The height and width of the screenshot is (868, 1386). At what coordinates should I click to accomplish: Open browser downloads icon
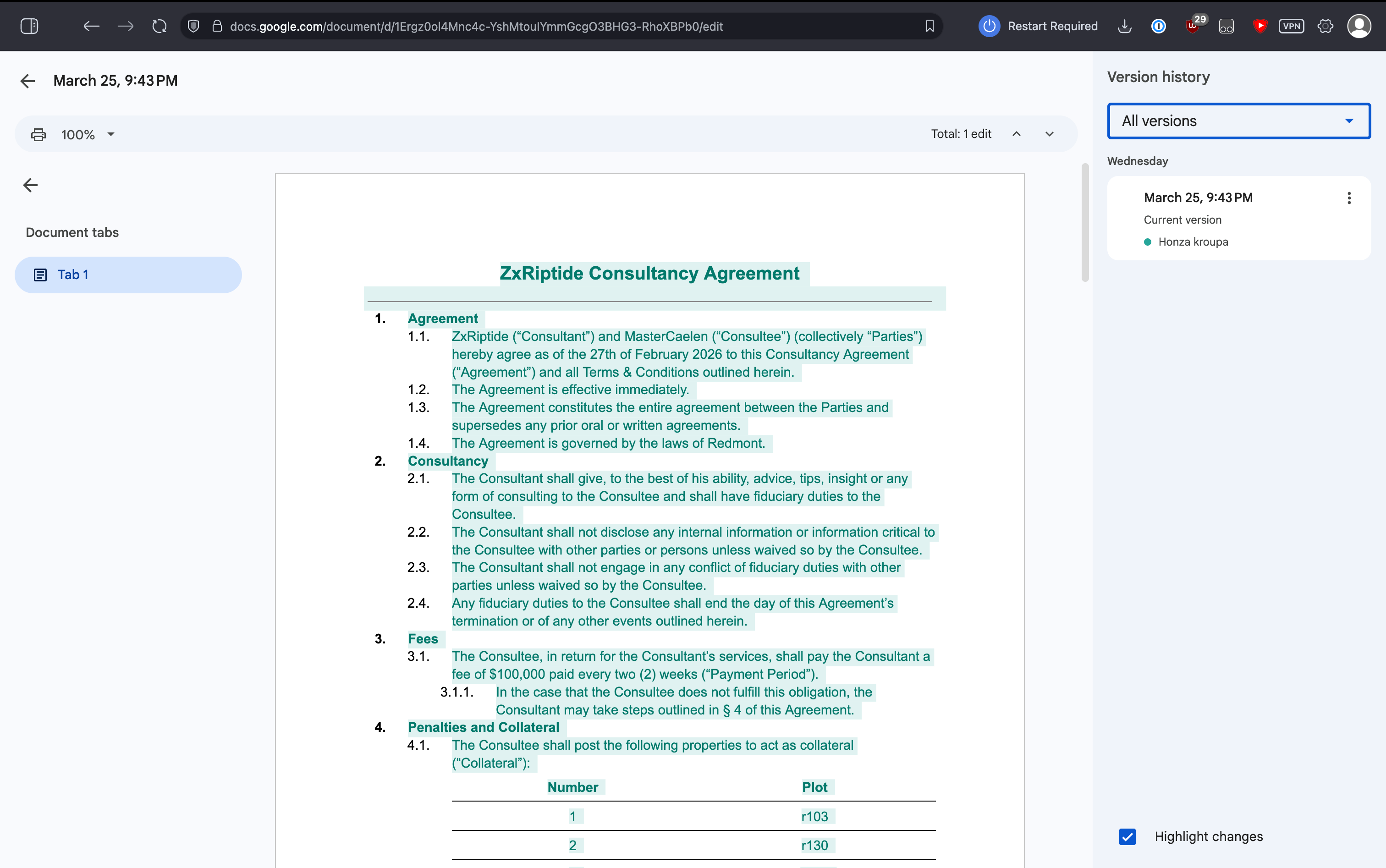[1125, 27]
